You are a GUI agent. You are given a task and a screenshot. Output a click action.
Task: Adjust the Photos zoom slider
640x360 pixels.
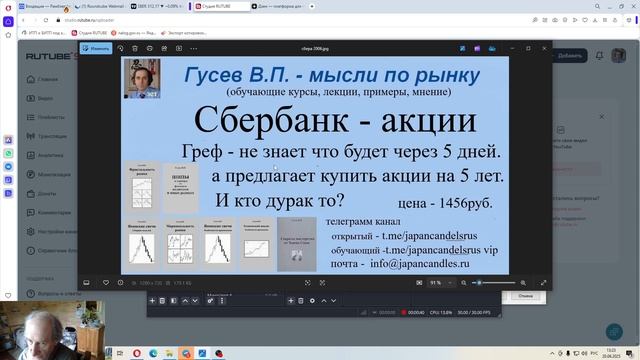493,282
